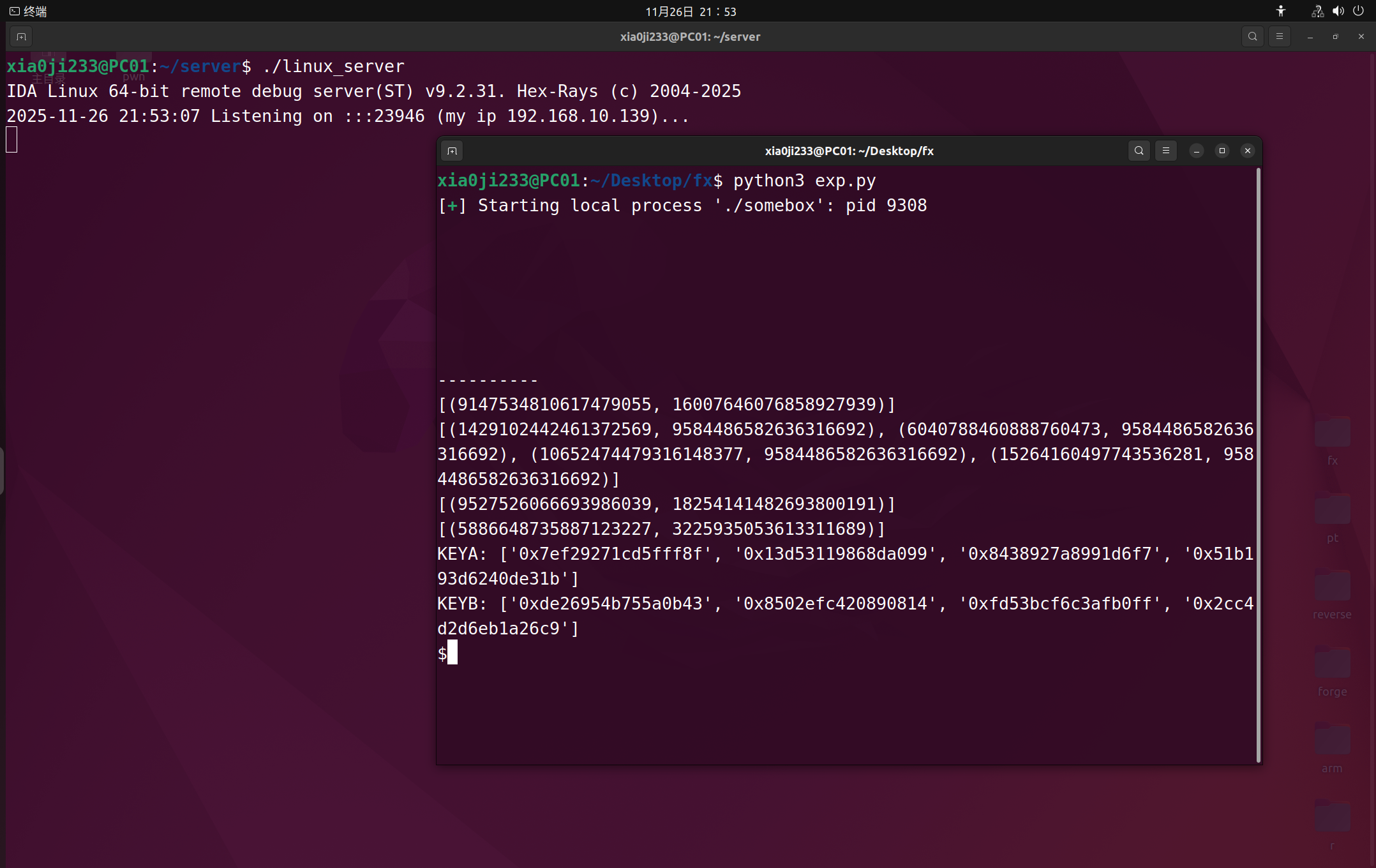Open hamburger menu of Desktop/fx terminal

tap(1165, 151)
